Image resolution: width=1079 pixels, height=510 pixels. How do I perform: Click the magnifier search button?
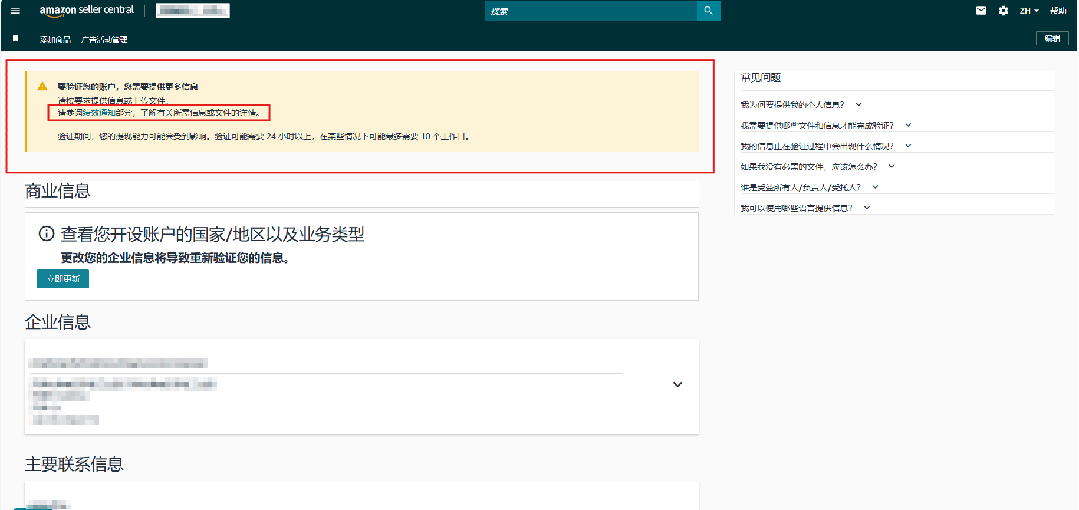(708, 11)
